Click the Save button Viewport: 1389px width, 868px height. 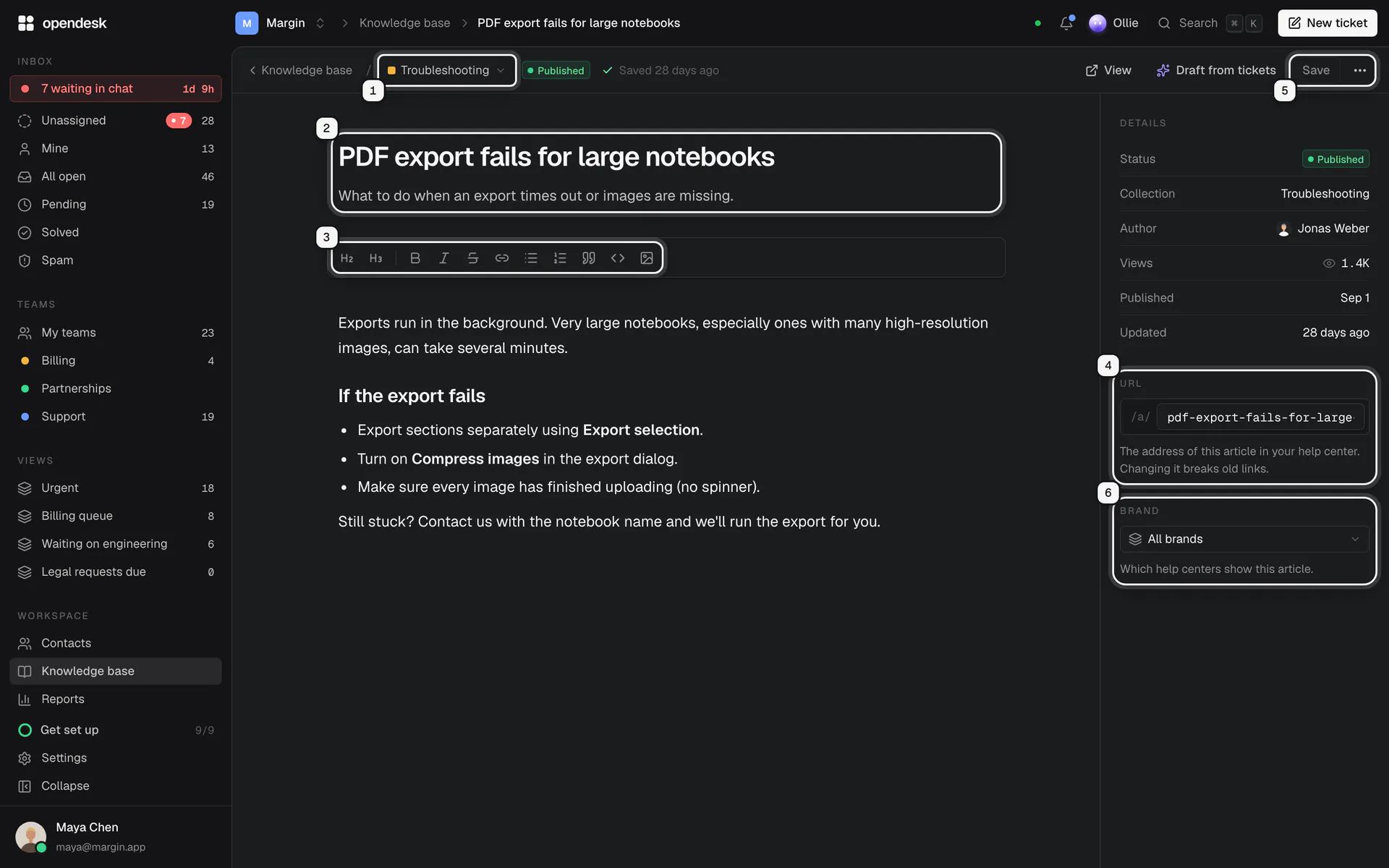point(1315,70)
